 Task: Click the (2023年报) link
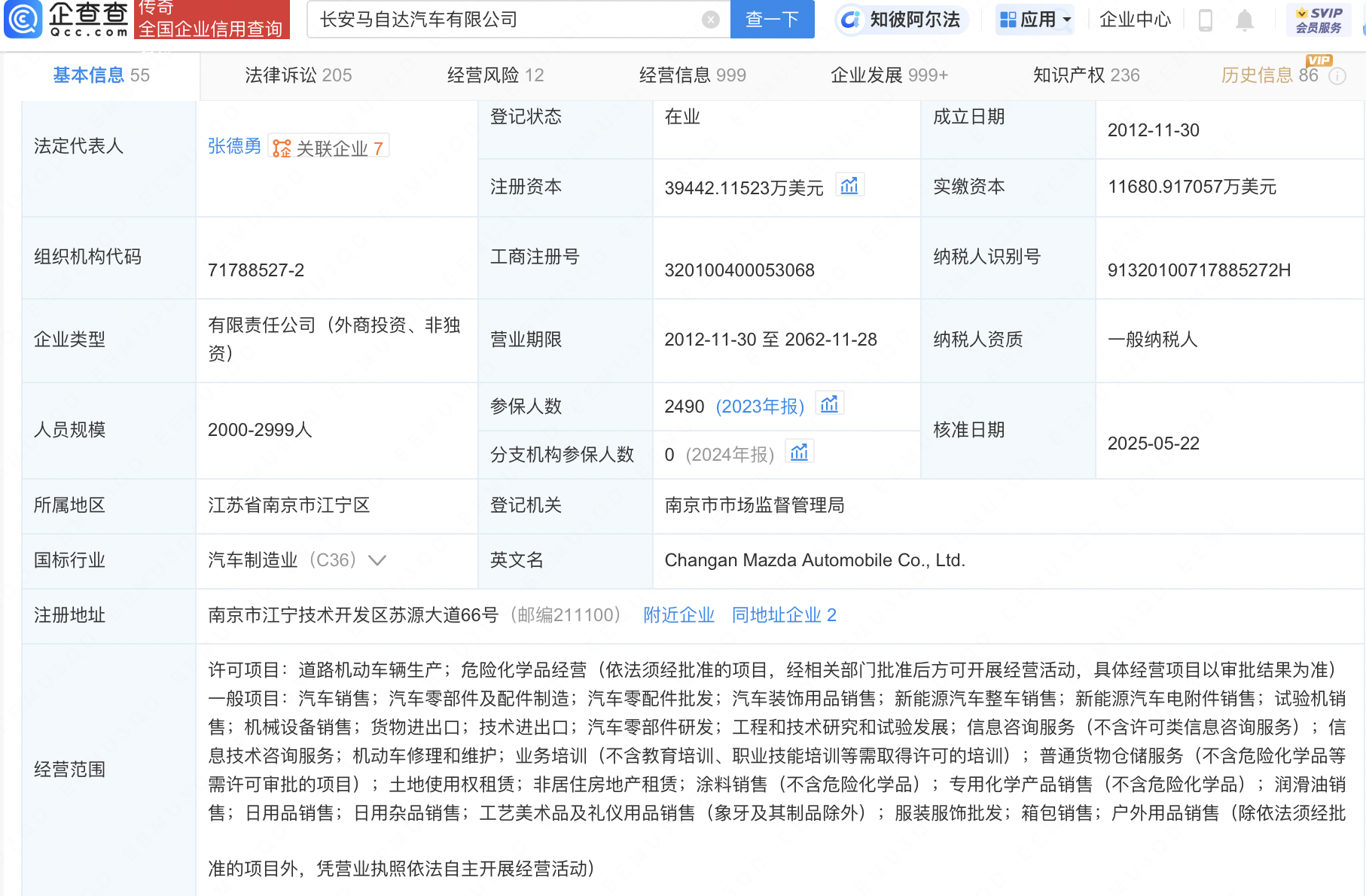pos(760,407)
